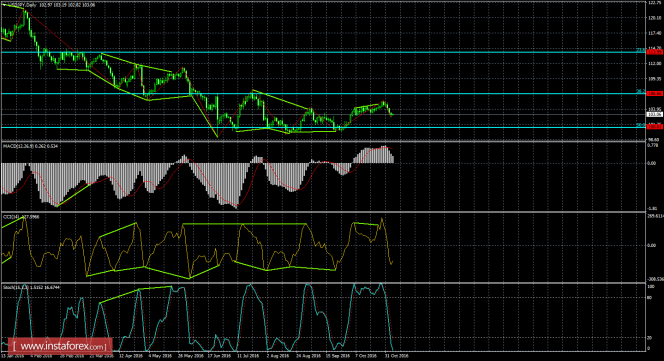Click the 80 level on Stochastic scale
This screenshot has height=361, width=664.
point(650,297)
